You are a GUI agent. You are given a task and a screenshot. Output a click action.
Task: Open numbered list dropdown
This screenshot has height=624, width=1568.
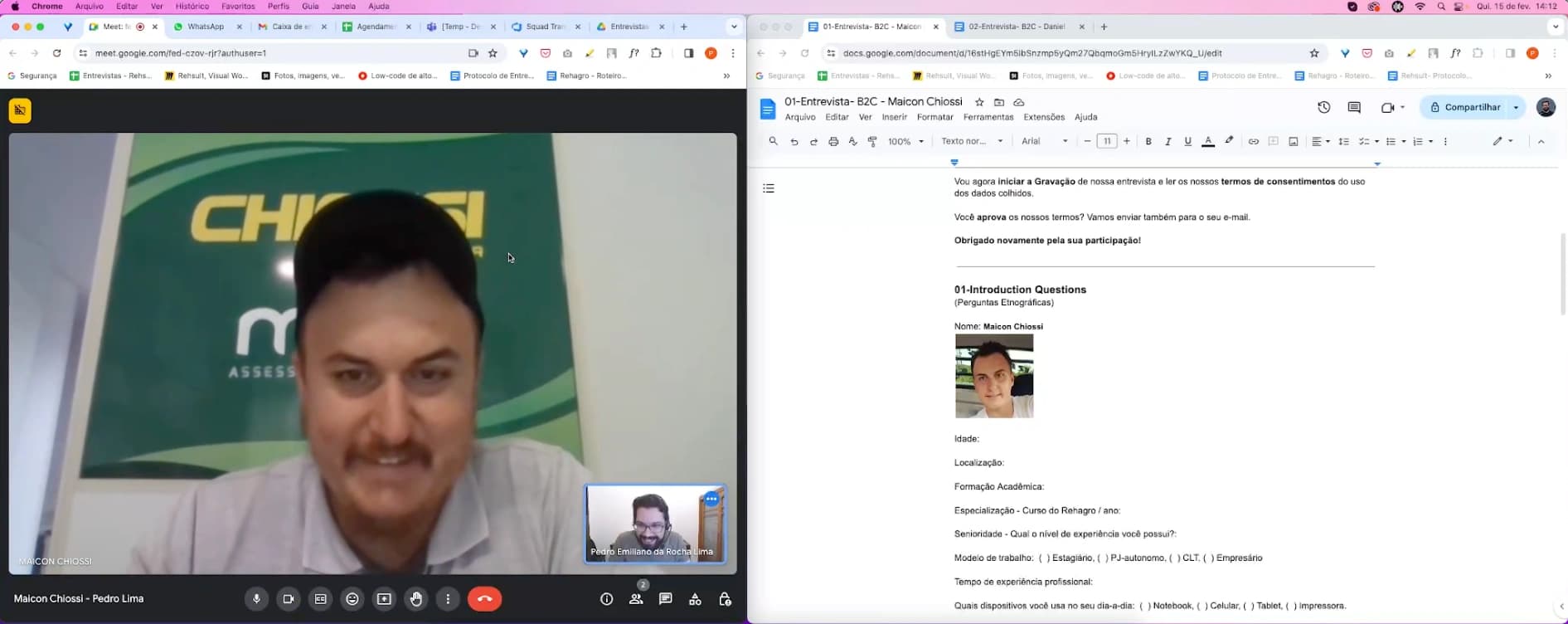pyautogui.click(x=1423, y=141)
